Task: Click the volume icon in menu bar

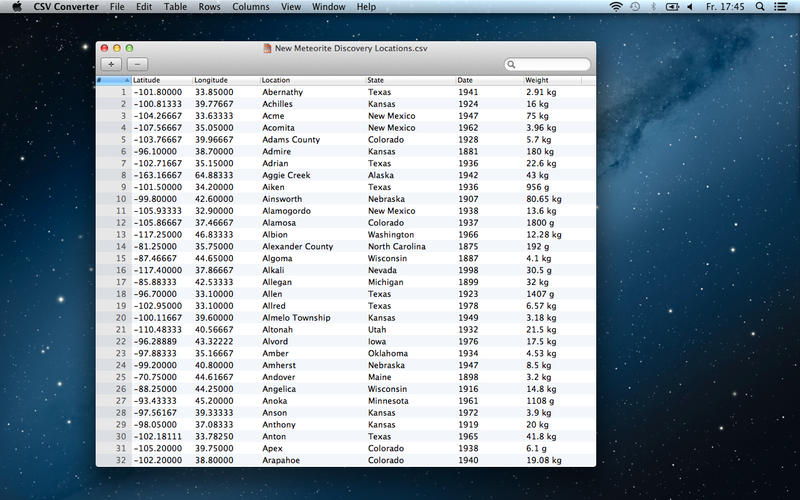Action: tap(691, 7)
